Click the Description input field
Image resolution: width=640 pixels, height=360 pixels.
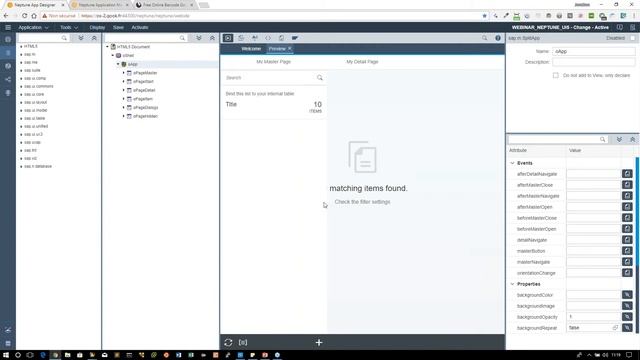pyautogui.click(x=594, y=62)
